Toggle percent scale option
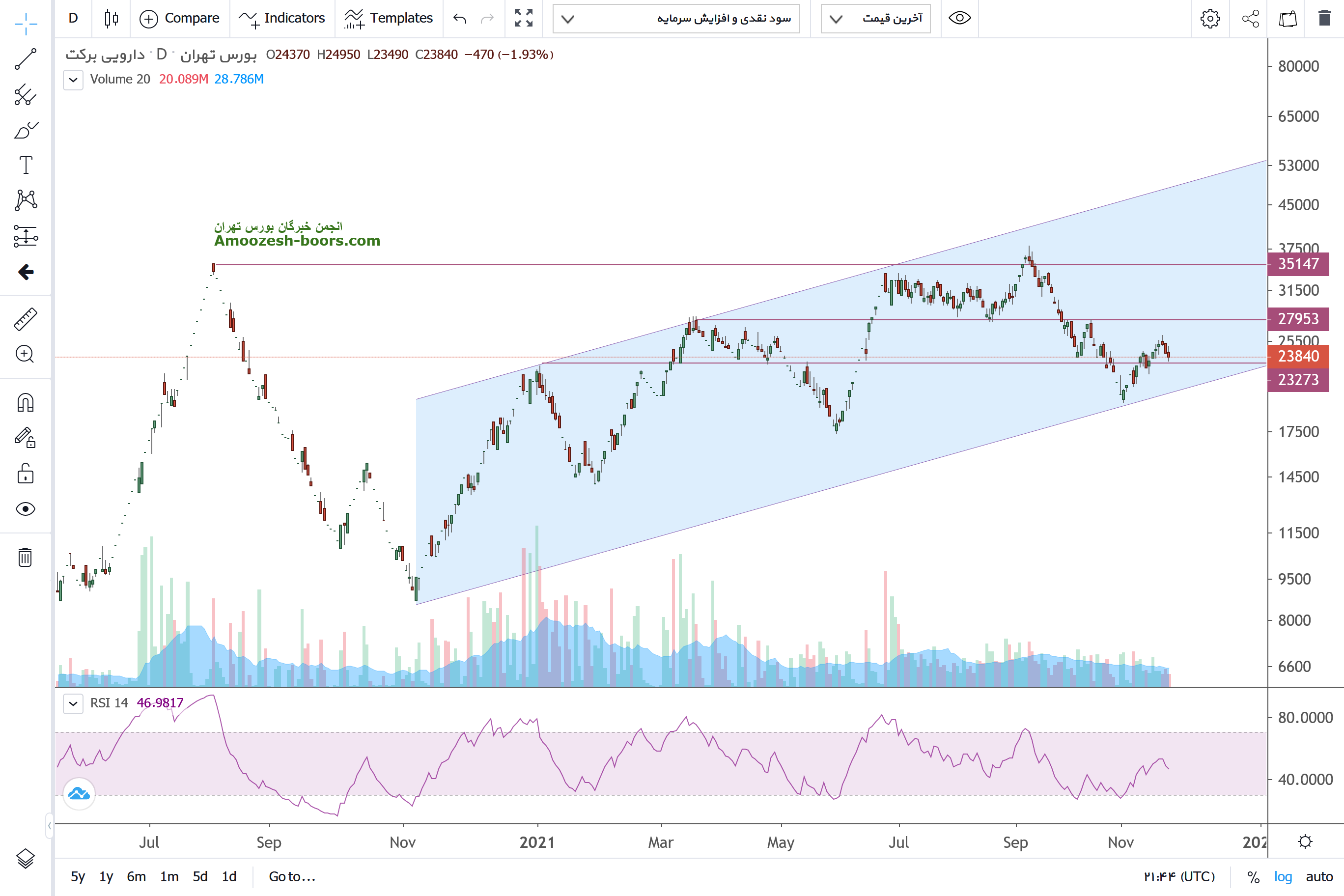Viewport: 1344px width, 896px height. coord(1253,876)
